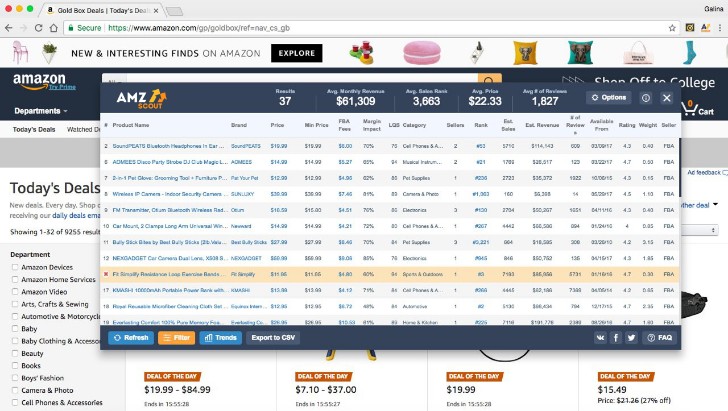Viewport: 728px width, 411px height.
Task: Reload the page in browser toolbar
Action: [x=39, y=28]
